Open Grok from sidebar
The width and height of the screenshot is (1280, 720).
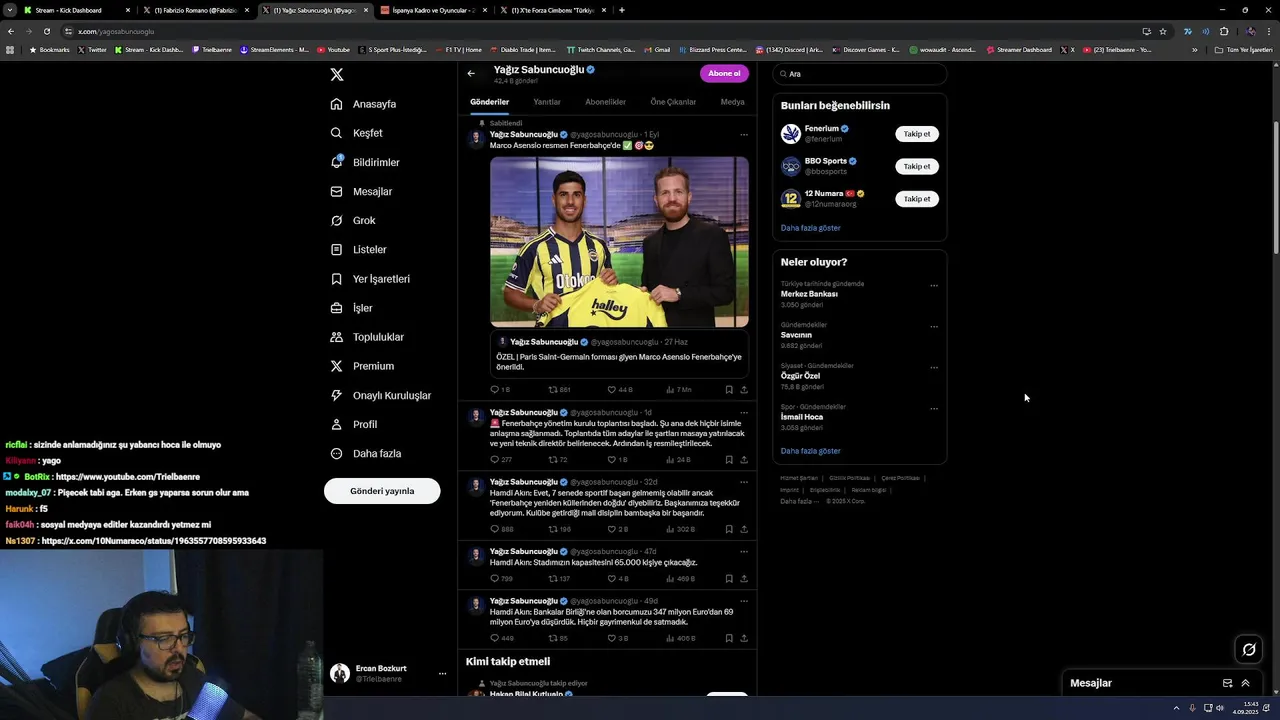[x=353, y=220]
